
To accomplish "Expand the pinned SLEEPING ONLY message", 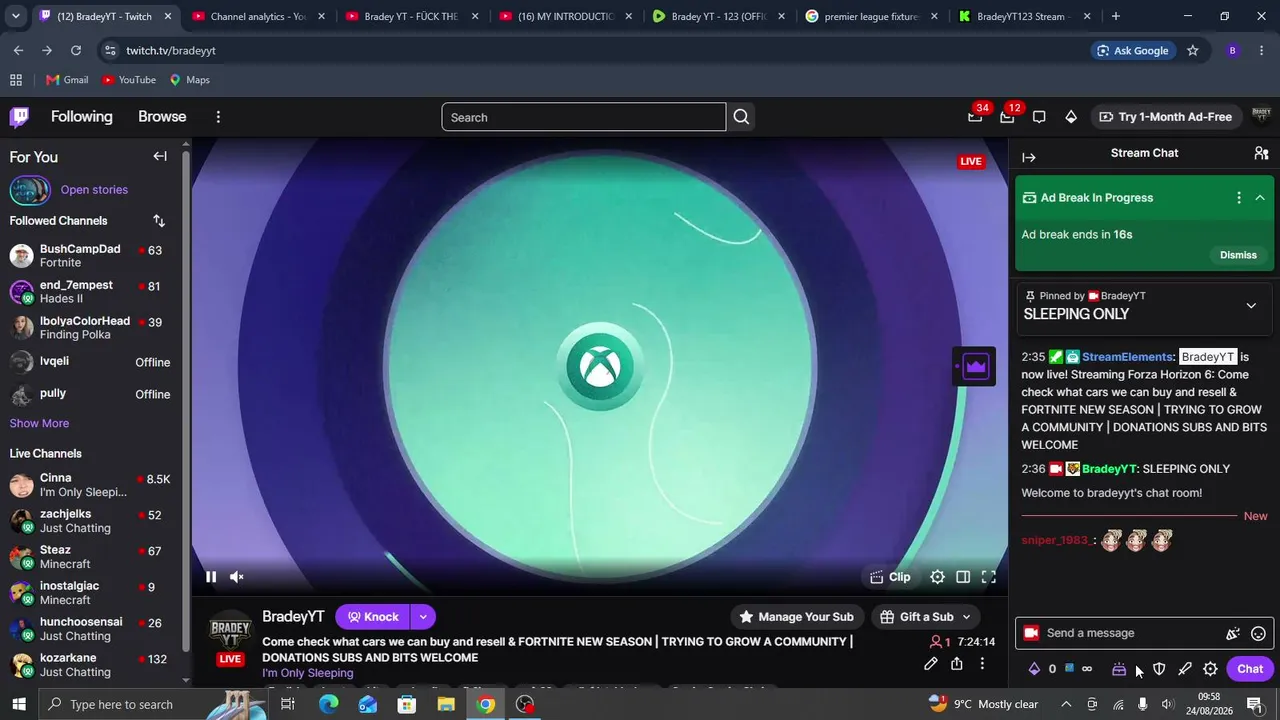I will tap(1251, 306).
